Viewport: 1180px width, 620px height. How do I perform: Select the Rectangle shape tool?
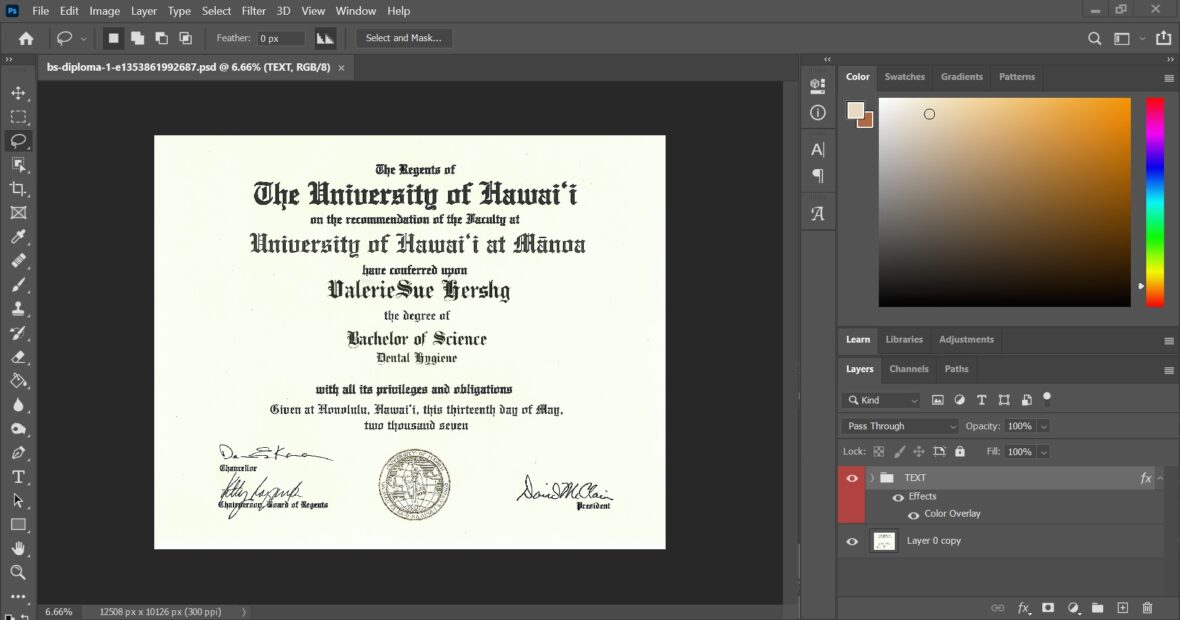(x=18, y=524)
